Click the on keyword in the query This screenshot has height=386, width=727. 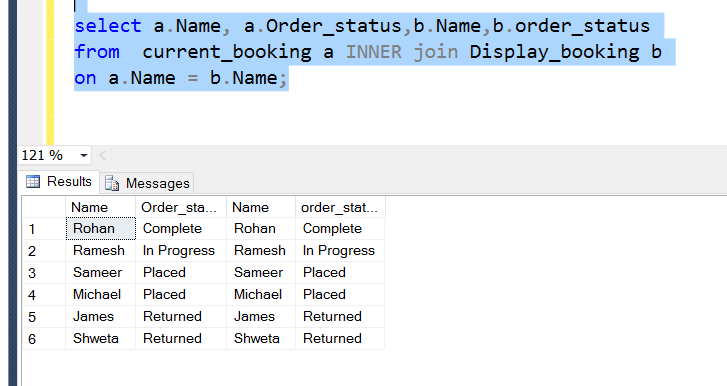pyautogui.click(x=85, y=78)
